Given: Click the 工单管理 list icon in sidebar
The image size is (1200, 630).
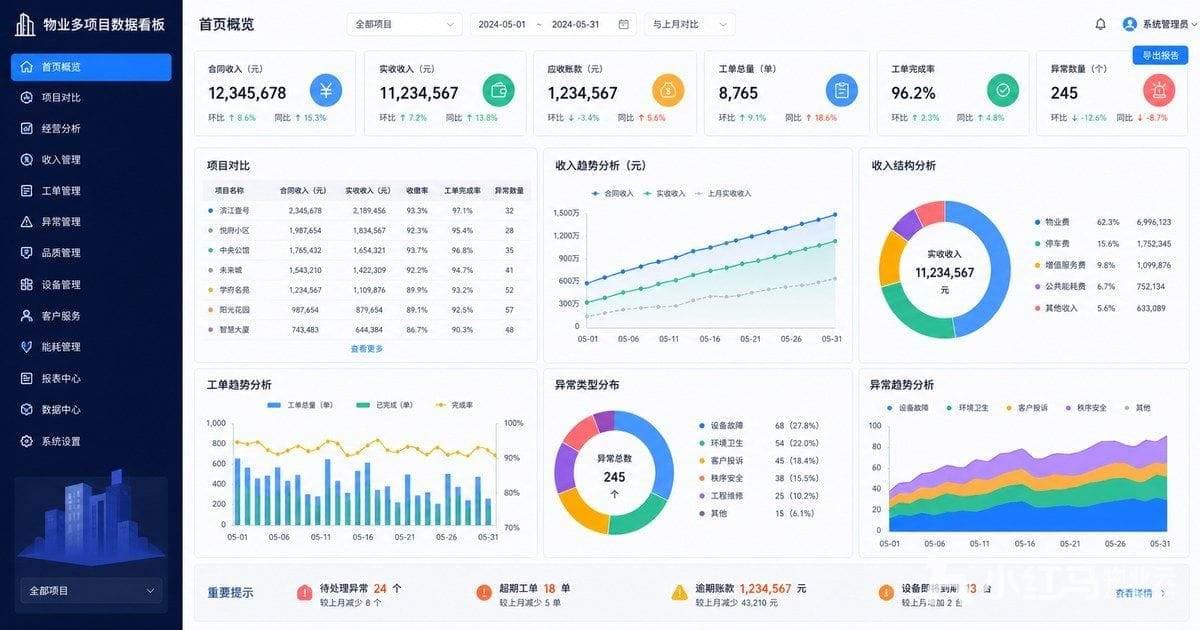Looking at the screenshot, I should point(26,191).
